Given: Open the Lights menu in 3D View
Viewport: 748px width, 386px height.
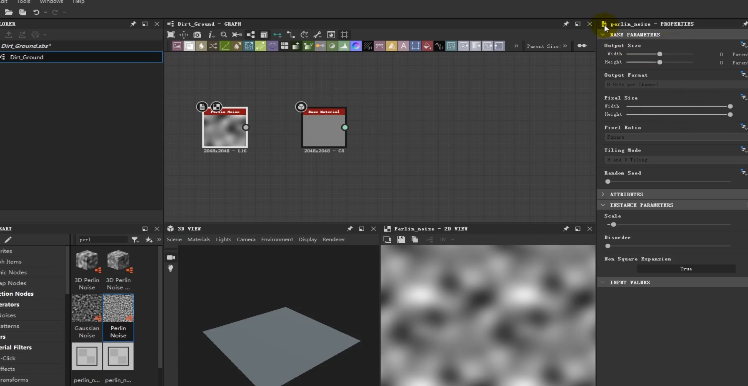Looking at the screenshot, I should pos(224,240).
